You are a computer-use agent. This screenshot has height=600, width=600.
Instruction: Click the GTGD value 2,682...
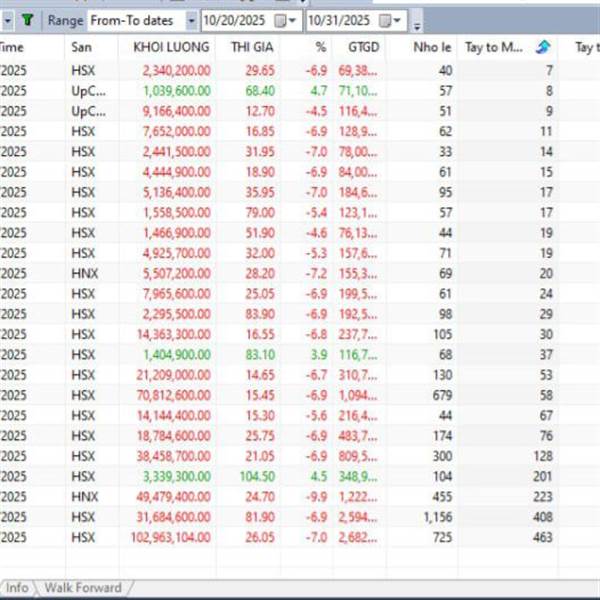coord(358,537)
